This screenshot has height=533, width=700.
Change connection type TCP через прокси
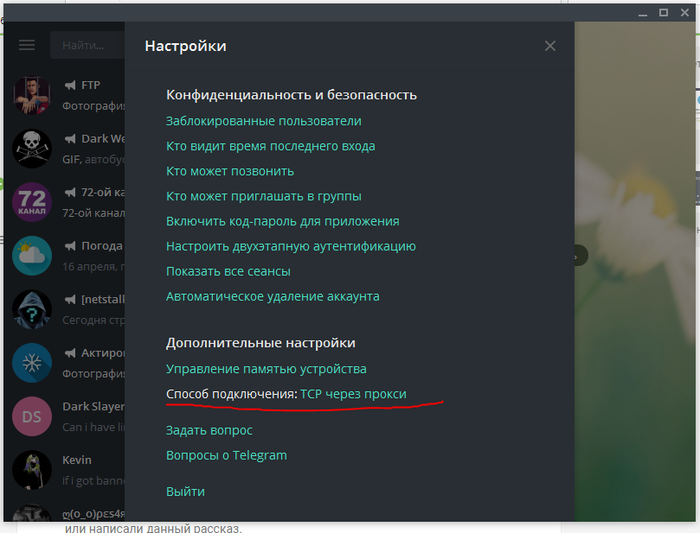353,394
